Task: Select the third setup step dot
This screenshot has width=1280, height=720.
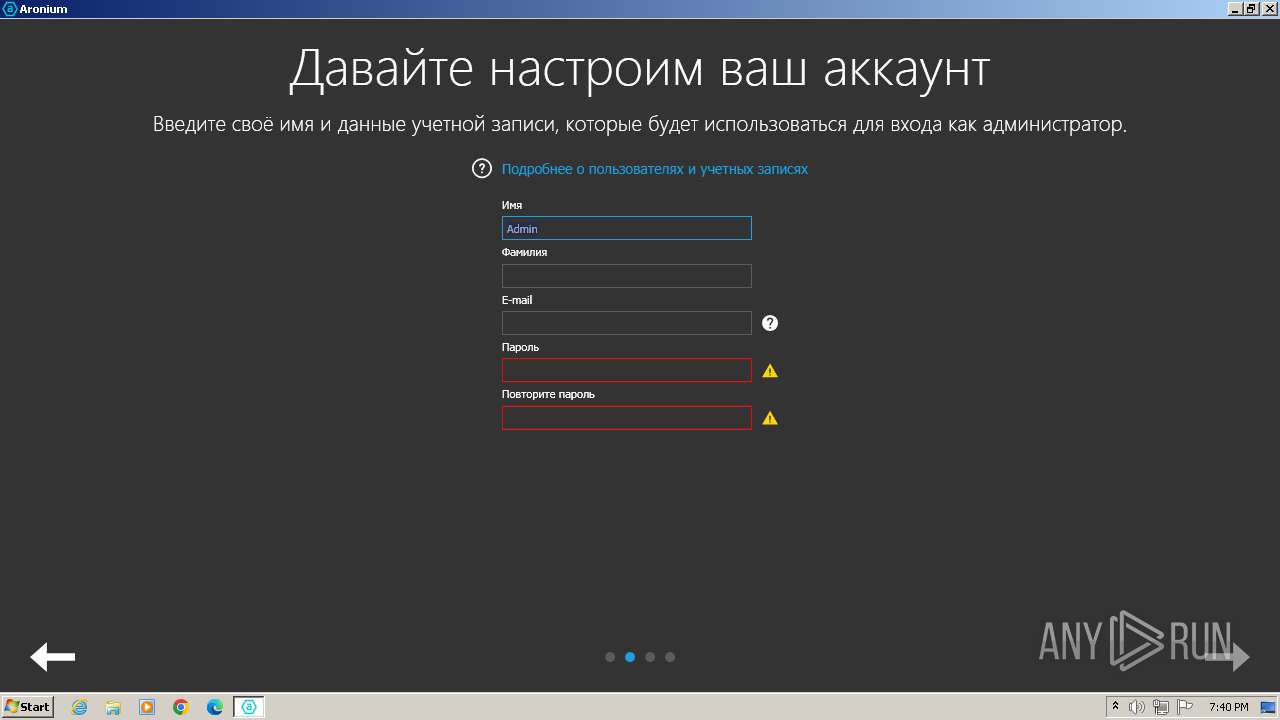Action: tap(650, 657)
